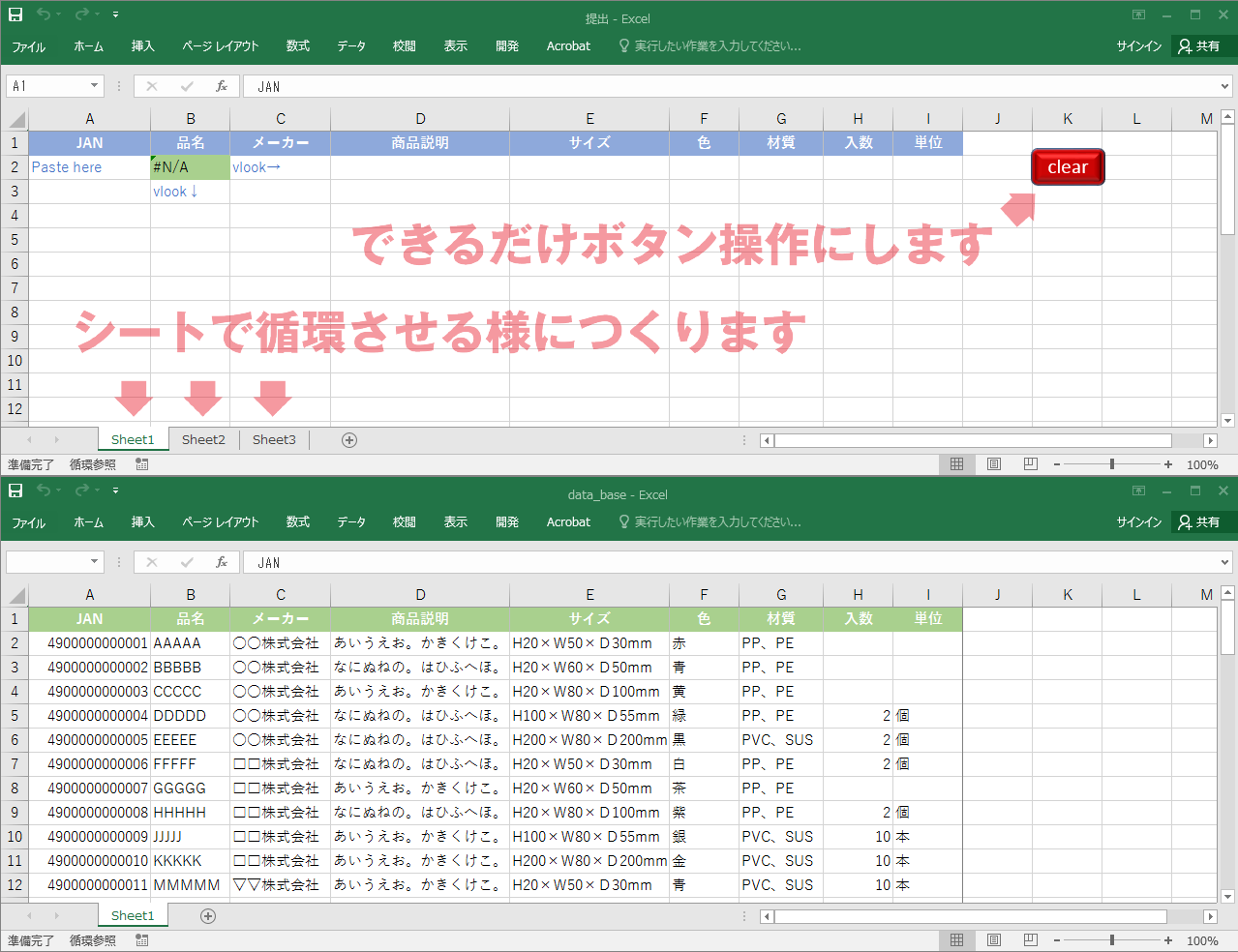Viewport: 1238px width, 952px height.
Task: Click the zoom slider in the top window
Action: 1112,464
